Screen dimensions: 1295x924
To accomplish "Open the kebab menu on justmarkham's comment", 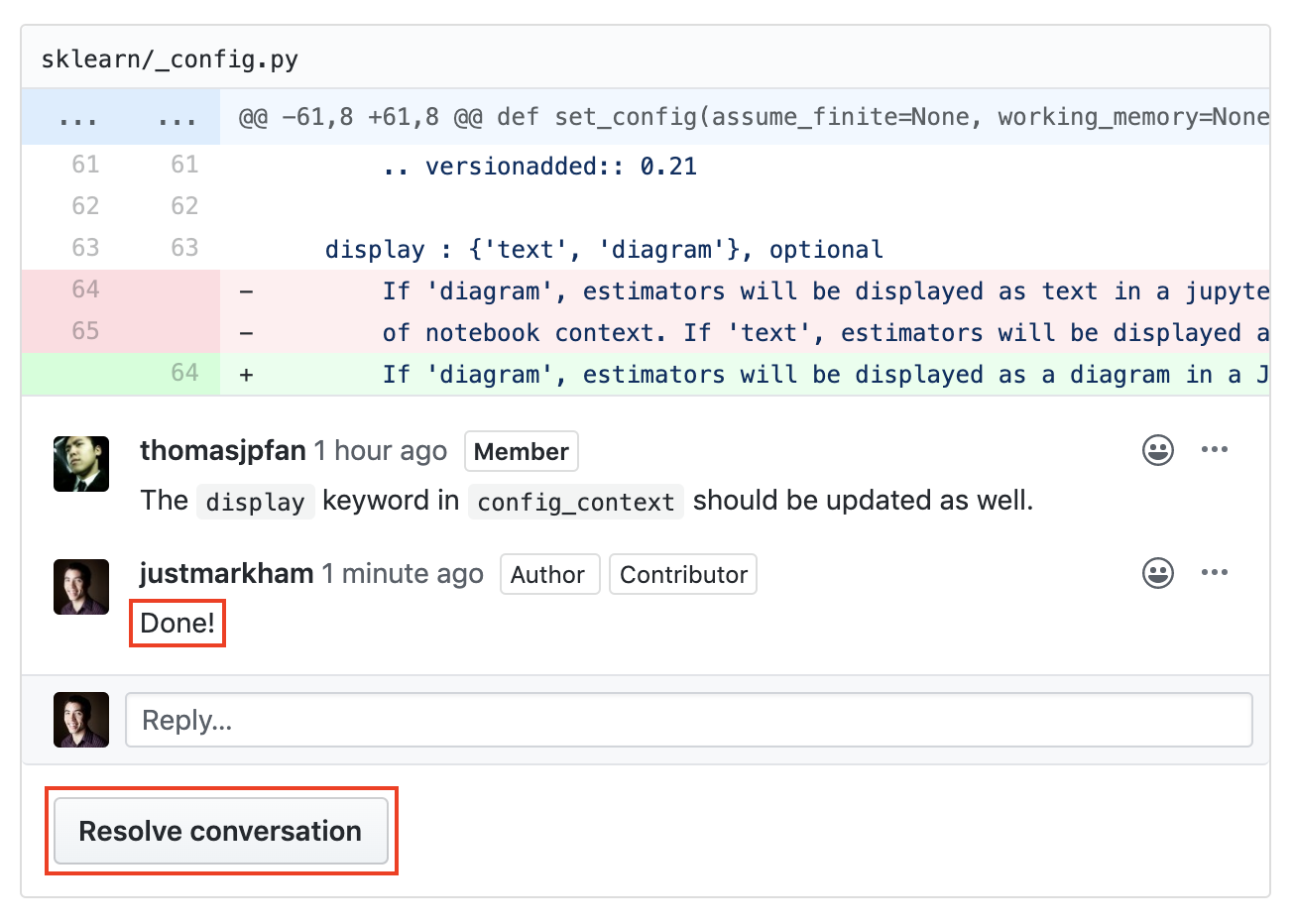I will (1215, 572).
